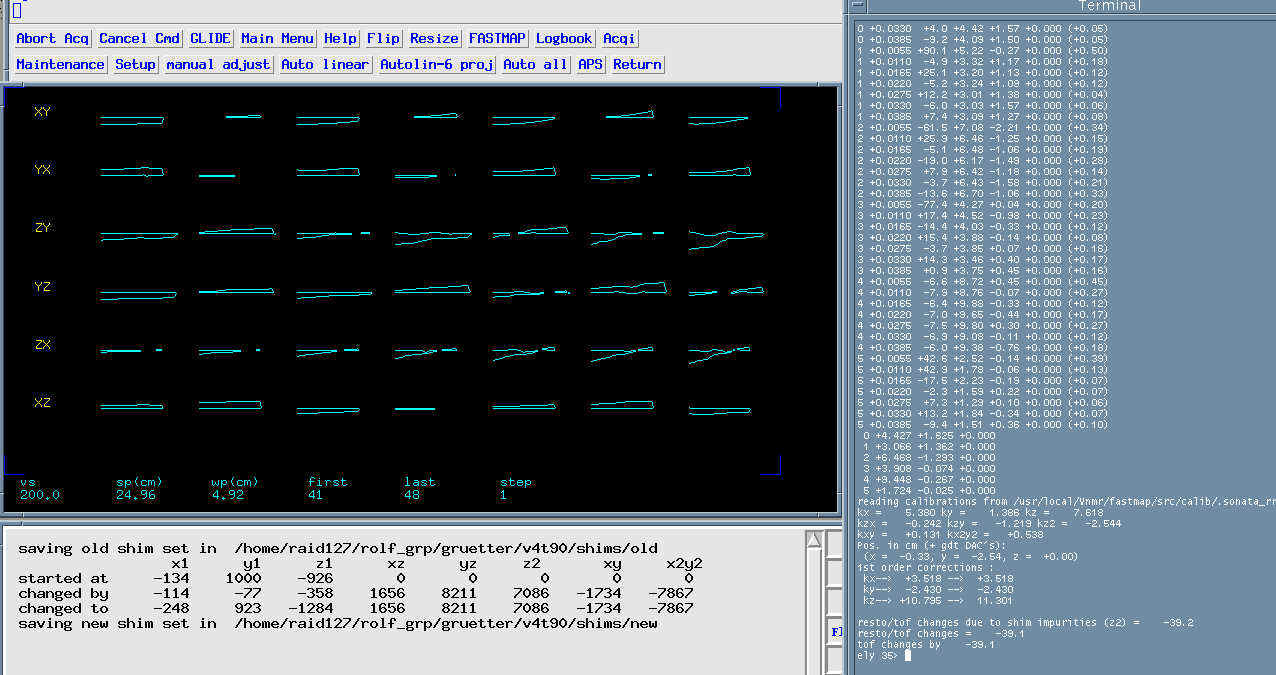Select the yellow YX projection row label
Viewport: 1276px width, 675px height.
tap(42, 170)
